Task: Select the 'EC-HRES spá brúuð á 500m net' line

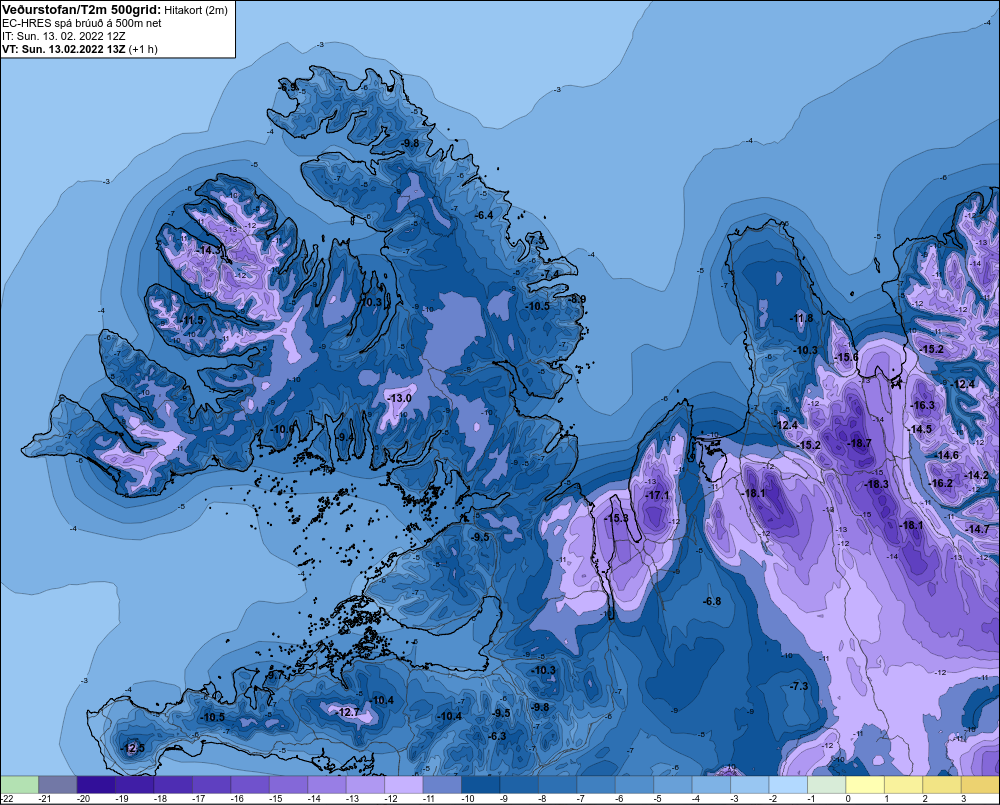Action: click(82, 23)
